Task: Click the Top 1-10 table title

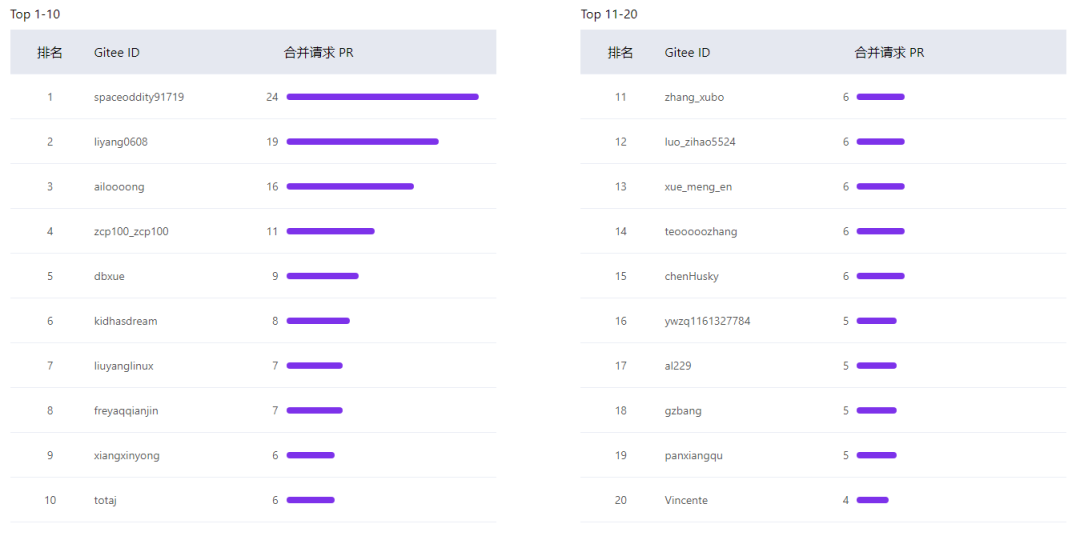Action: click(35, 14)
